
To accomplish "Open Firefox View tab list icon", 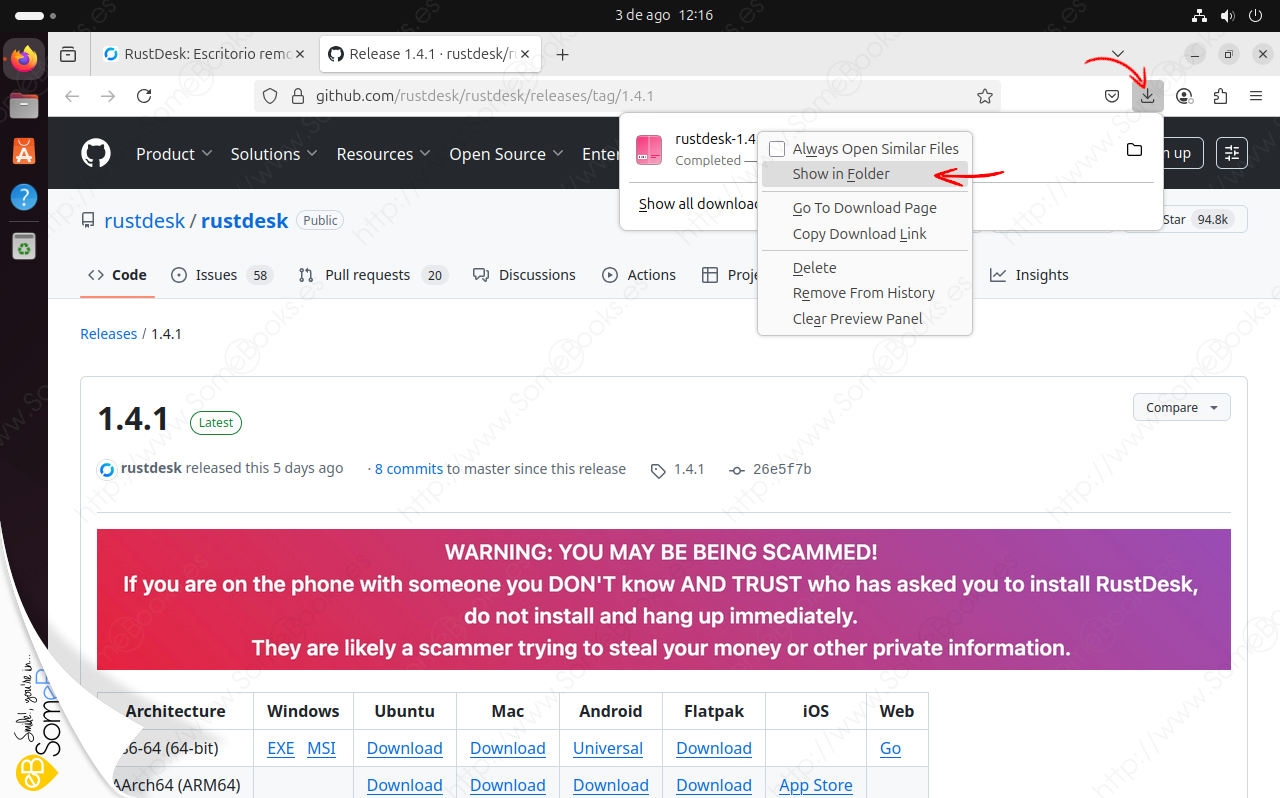I will tap(68, 54).
